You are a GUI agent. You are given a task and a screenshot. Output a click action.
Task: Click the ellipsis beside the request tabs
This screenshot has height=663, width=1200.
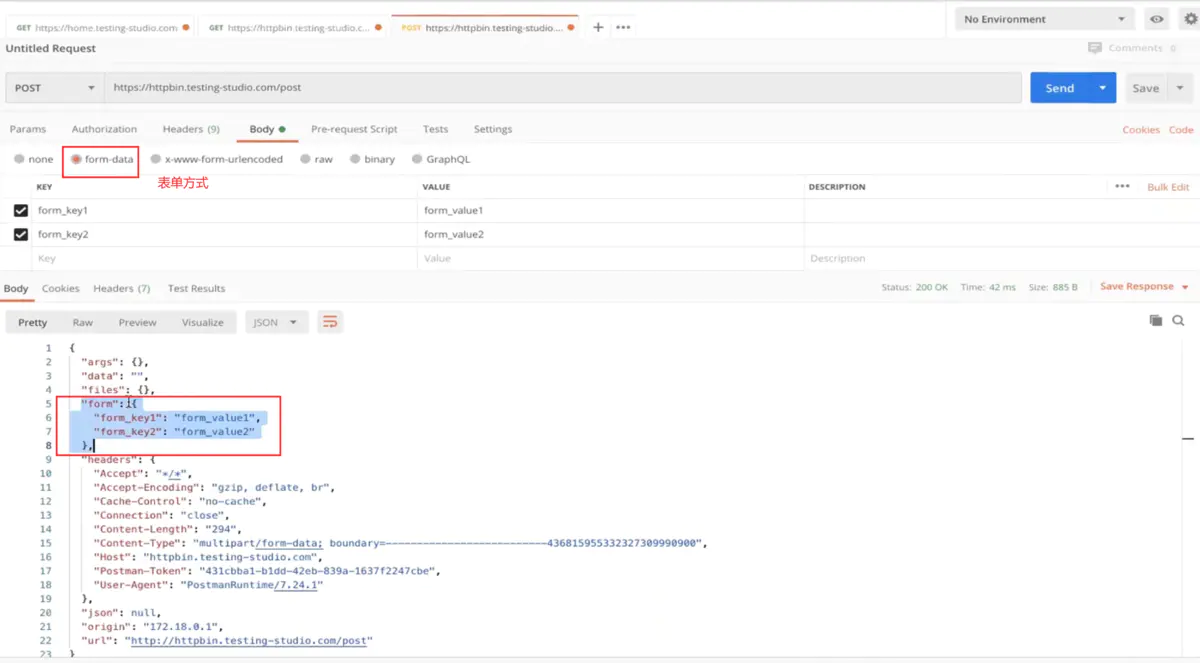[x=623, y=27]
